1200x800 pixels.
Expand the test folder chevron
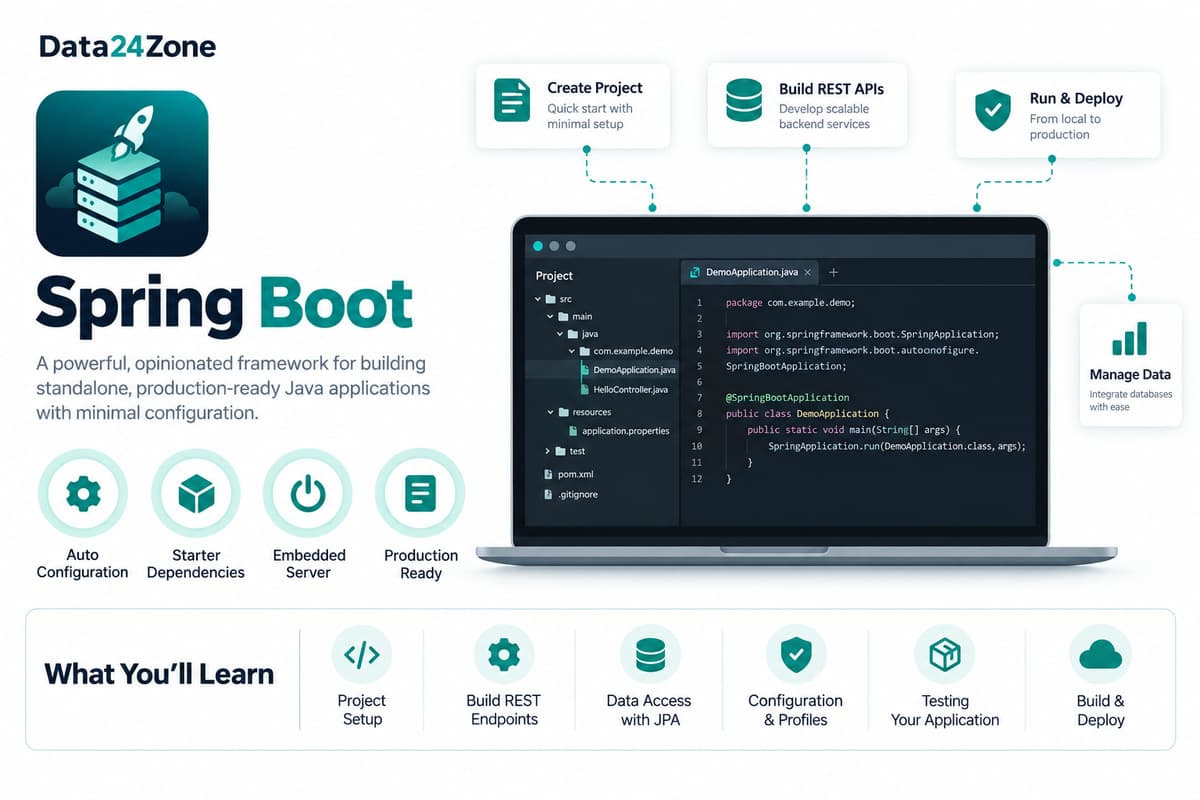pos(547,451)
